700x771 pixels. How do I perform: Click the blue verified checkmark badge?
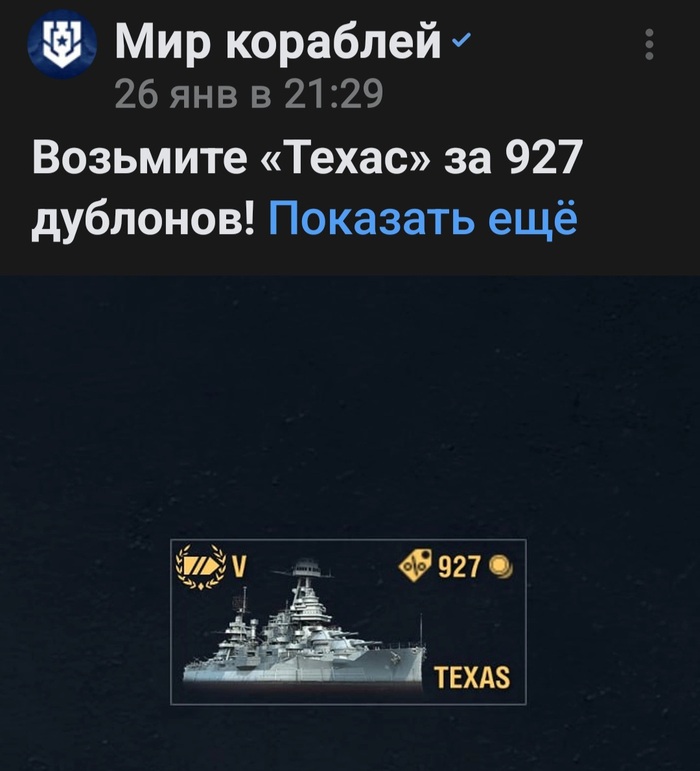(461, 39)
